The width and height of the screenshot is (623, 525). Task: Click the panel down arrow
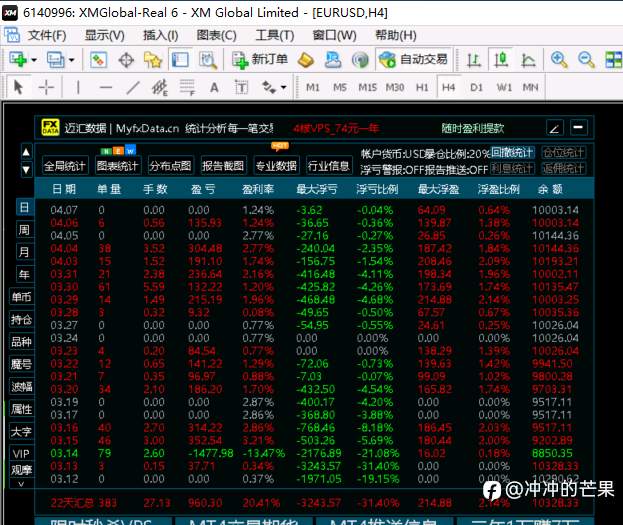[x=26, y=170]
